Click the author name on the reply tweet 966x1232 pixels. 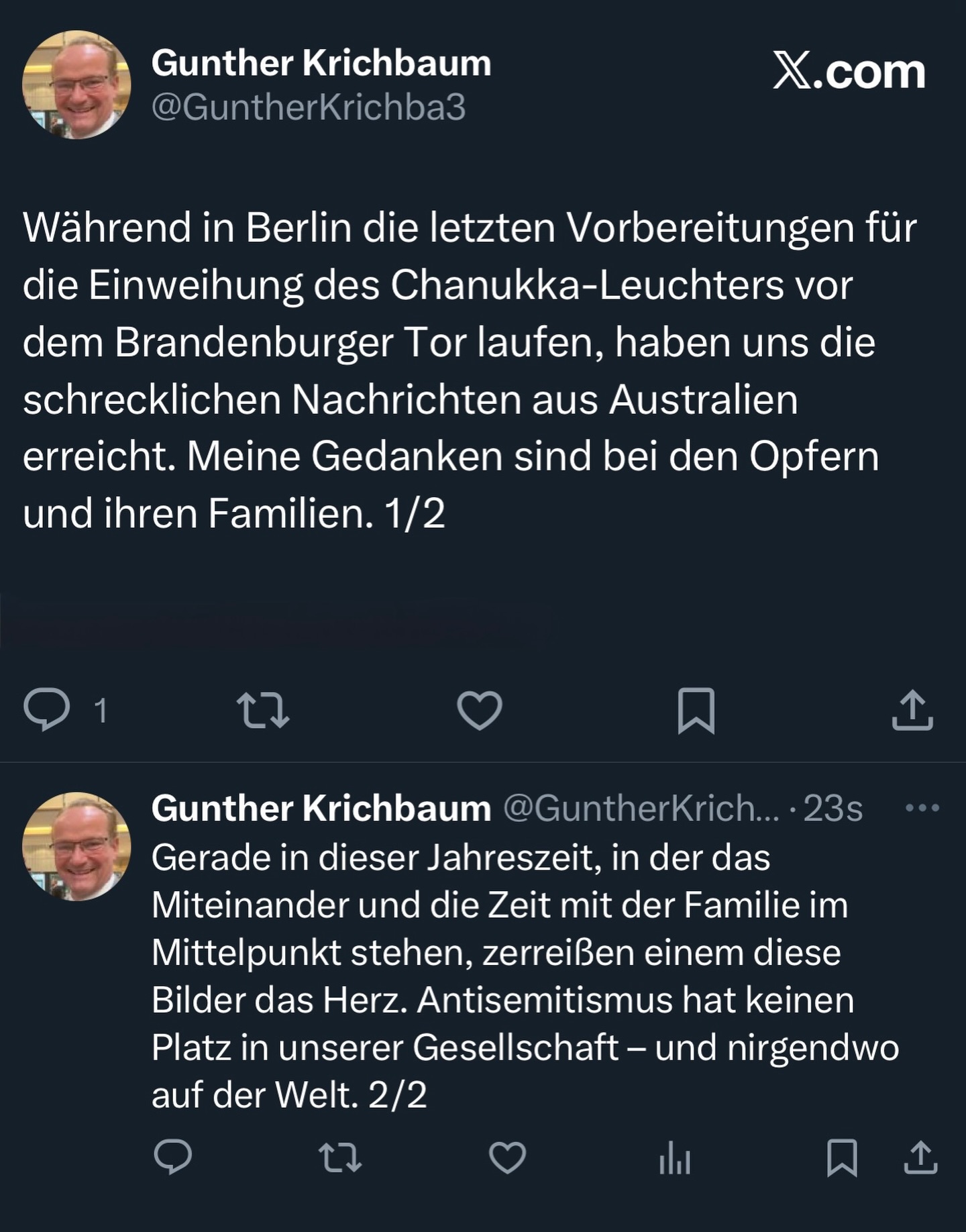321,808
